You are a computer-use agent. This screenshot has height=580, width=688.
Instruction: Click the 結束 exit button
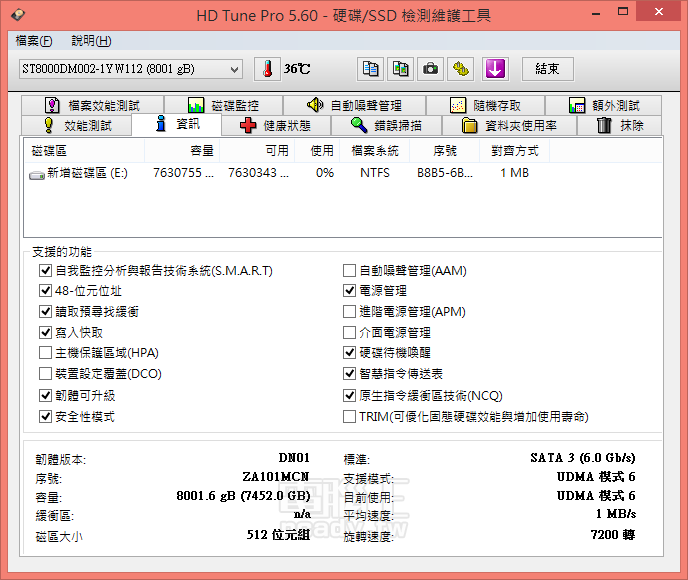point(547,69)
